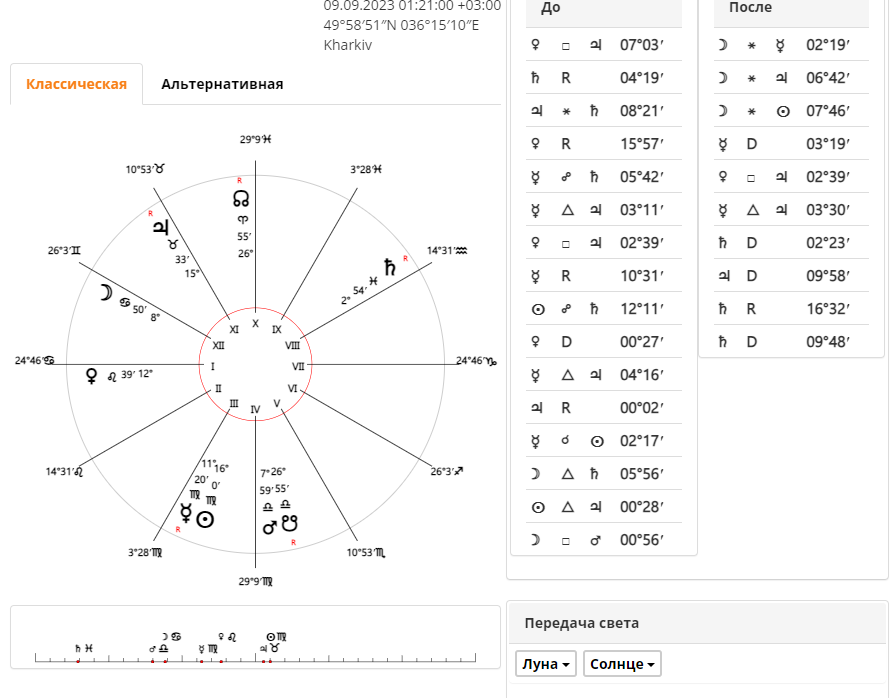Select the Moon trine Saturn 05°56′ row

point(604,474)
